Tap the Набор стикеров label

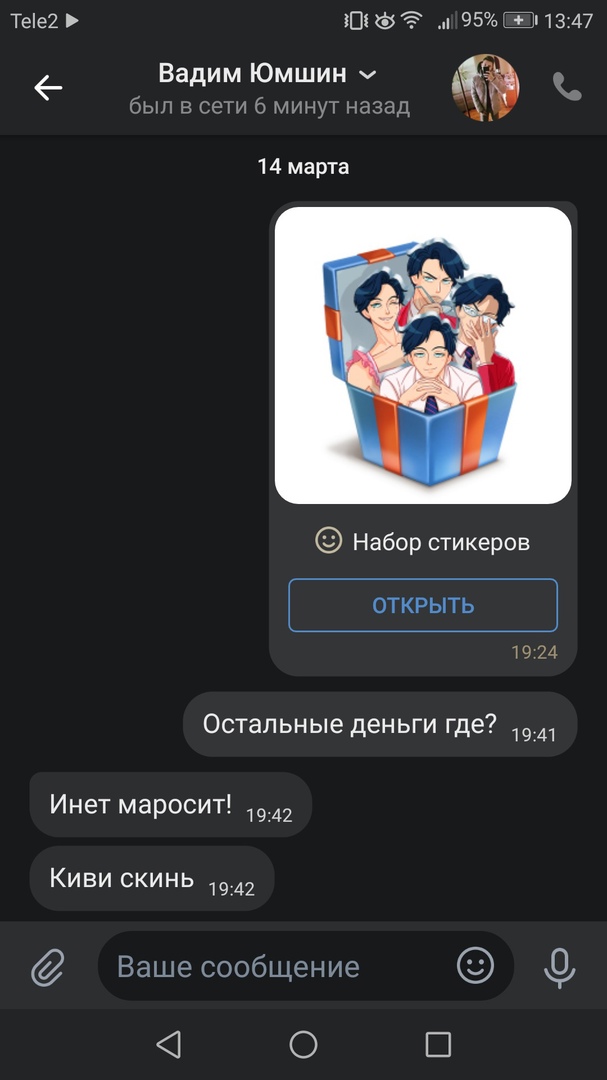tap(441, 542)
